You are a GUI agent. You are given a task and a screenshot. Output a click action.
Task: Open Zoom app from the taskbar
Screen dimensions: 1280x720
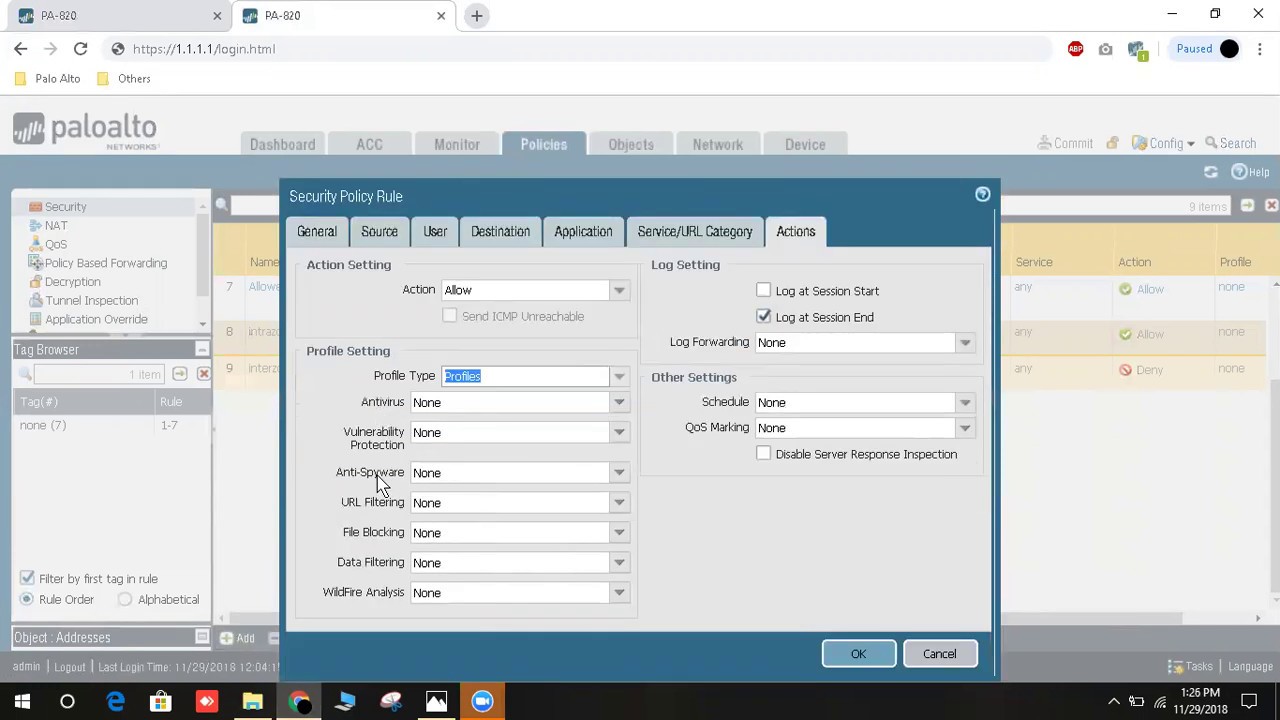point(482,702)
